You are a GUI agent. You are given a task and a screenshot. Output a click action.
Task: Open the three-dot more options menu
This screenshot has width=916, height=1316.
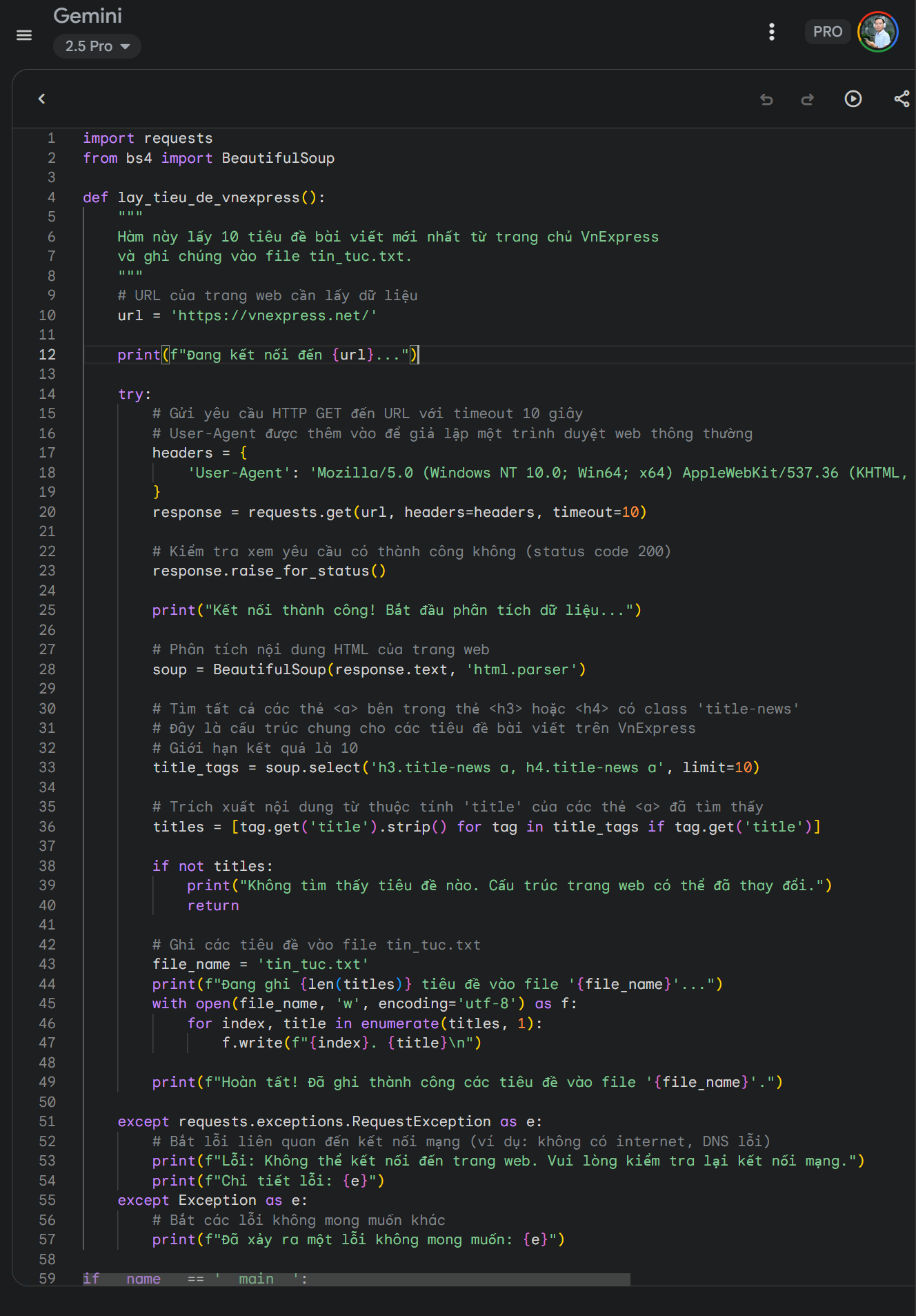click(x=772, y=32)
